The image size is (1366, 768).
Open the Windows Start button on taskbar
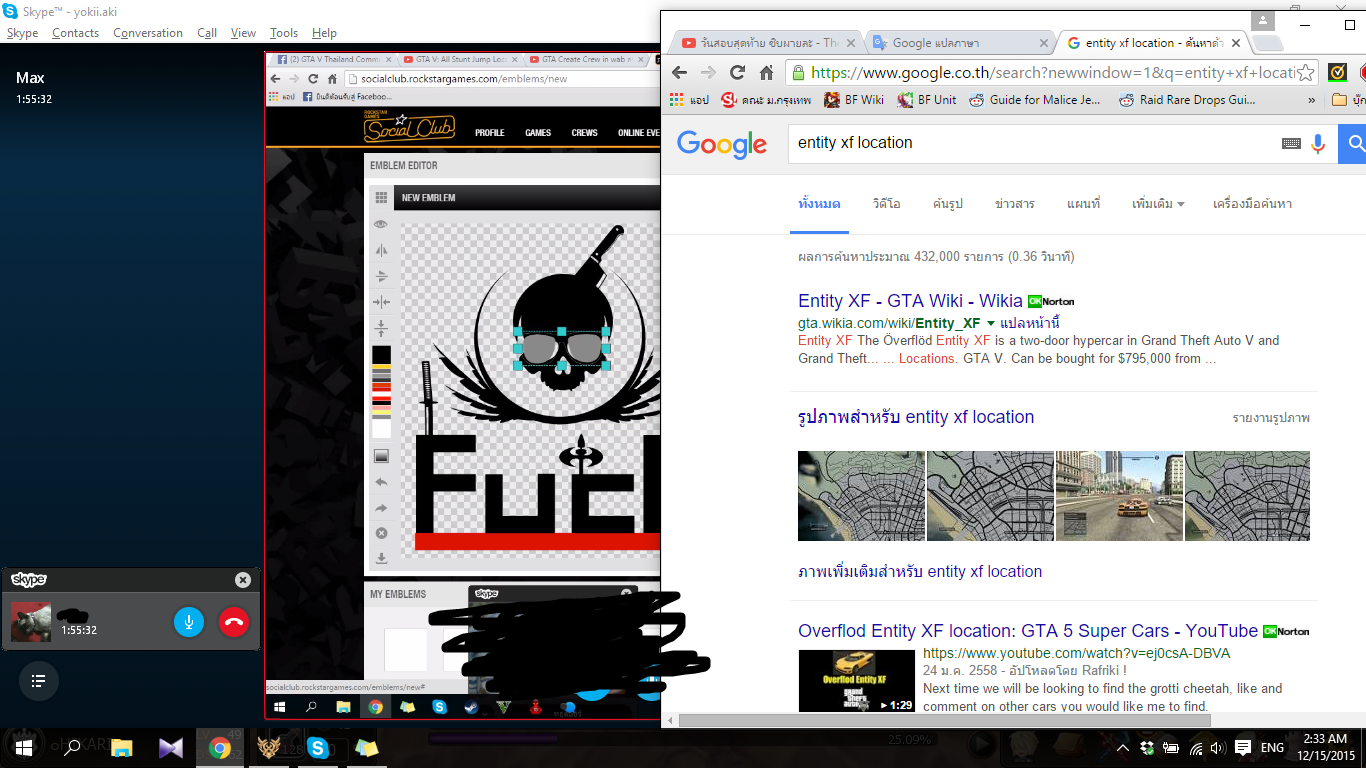23,748
